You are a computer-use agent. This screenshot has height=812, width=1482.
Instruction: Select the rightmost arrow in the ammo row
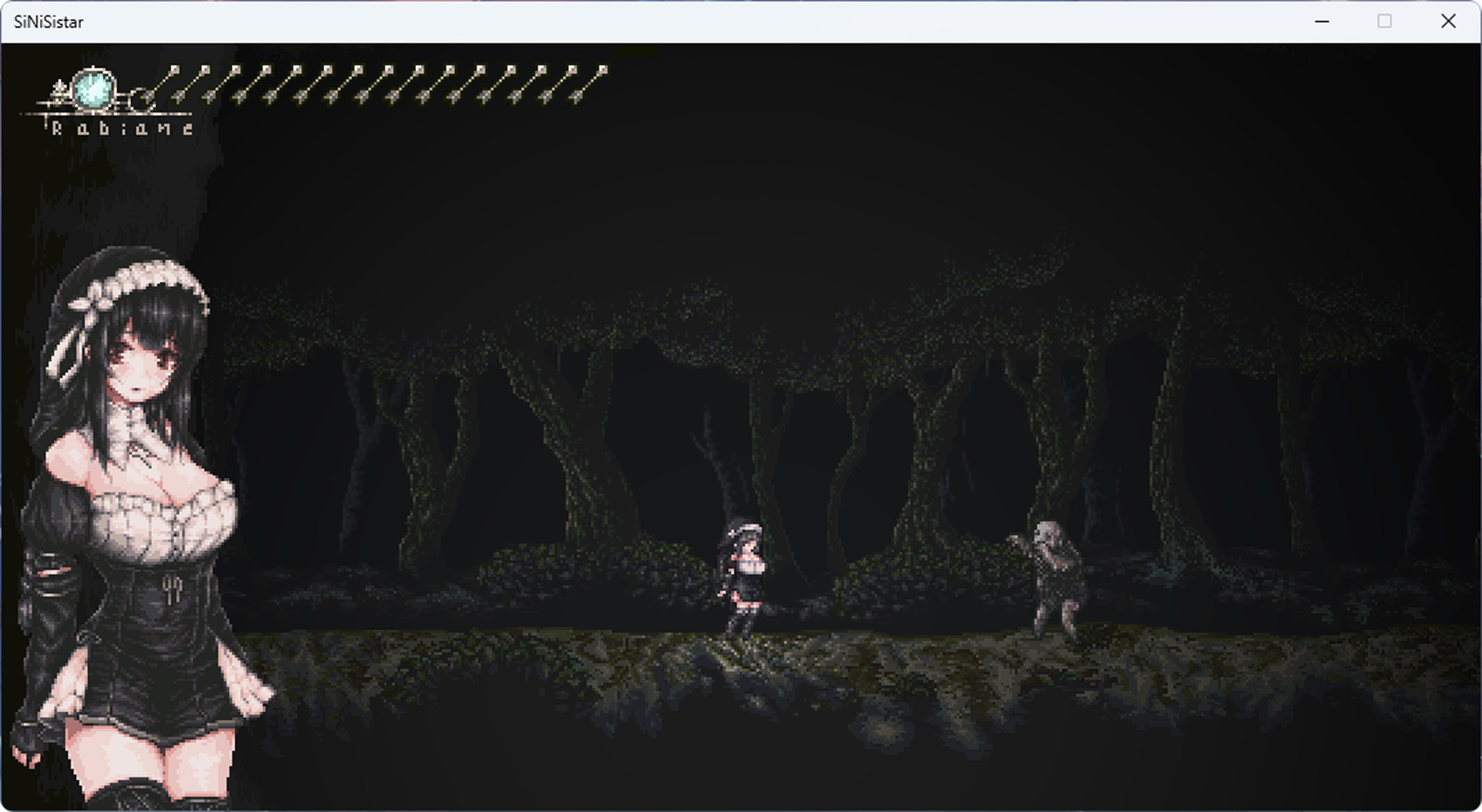588,85
